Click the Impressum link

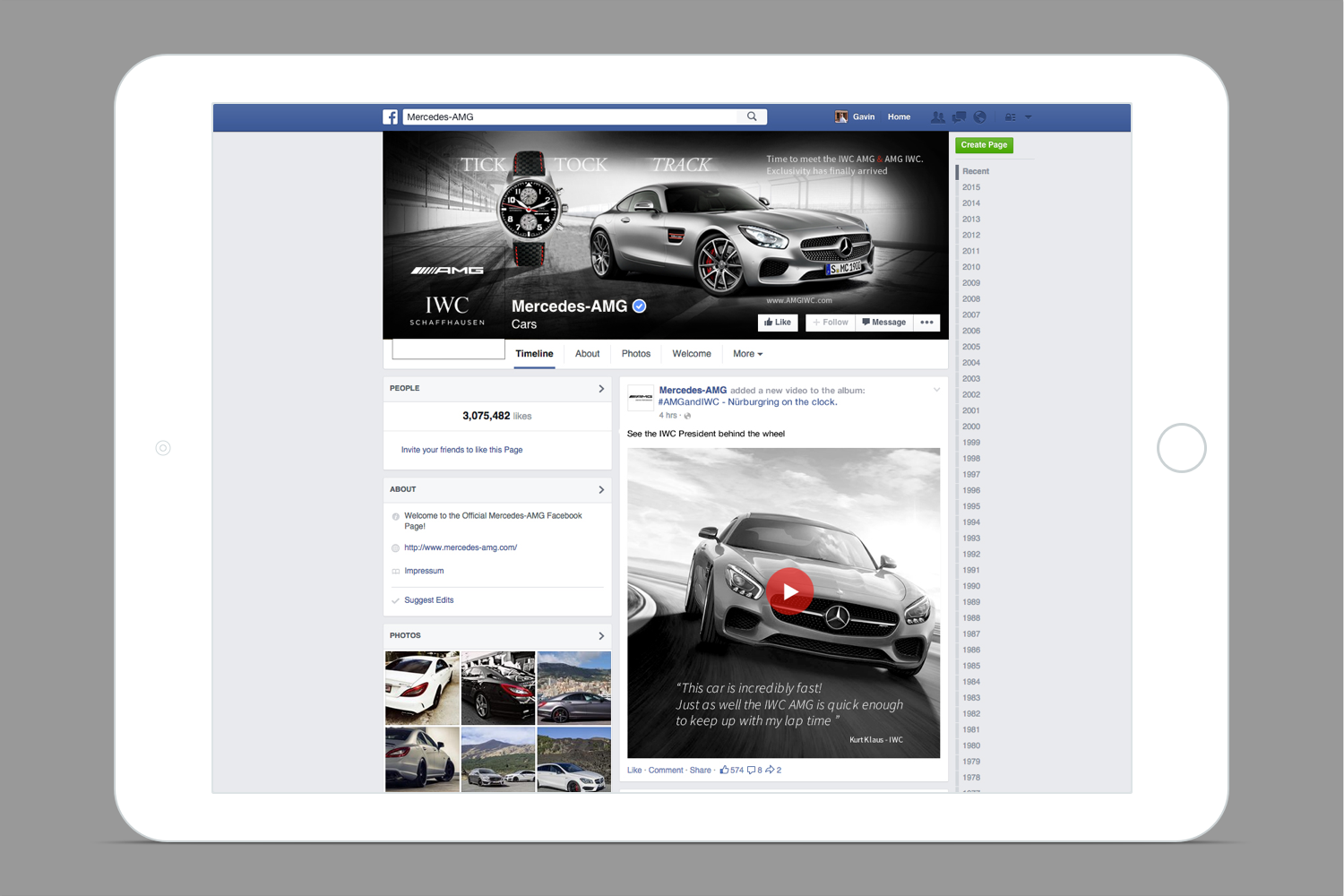click(x=424, y=571)
